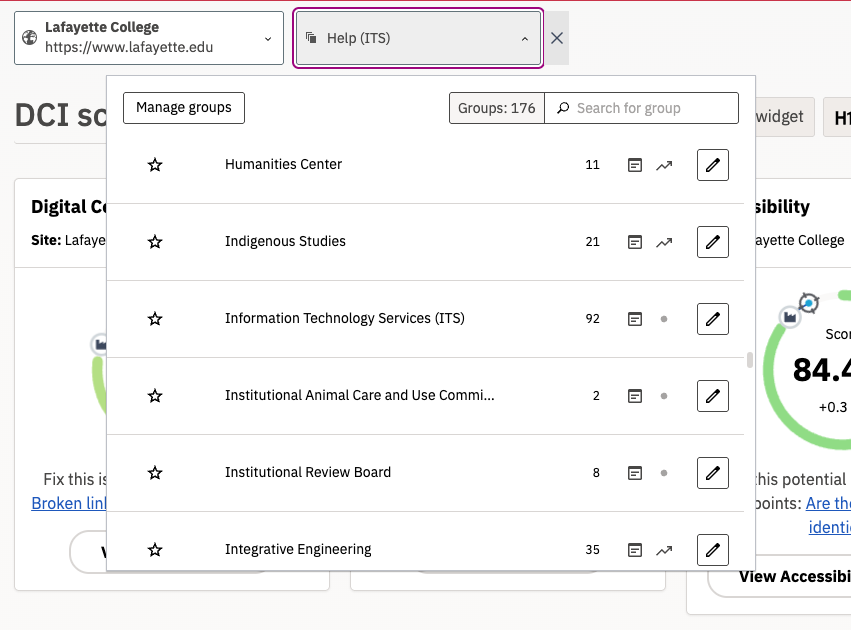851x630 pixels.
Task: Star the Indigenous Studies group
Action: (155, 242)
